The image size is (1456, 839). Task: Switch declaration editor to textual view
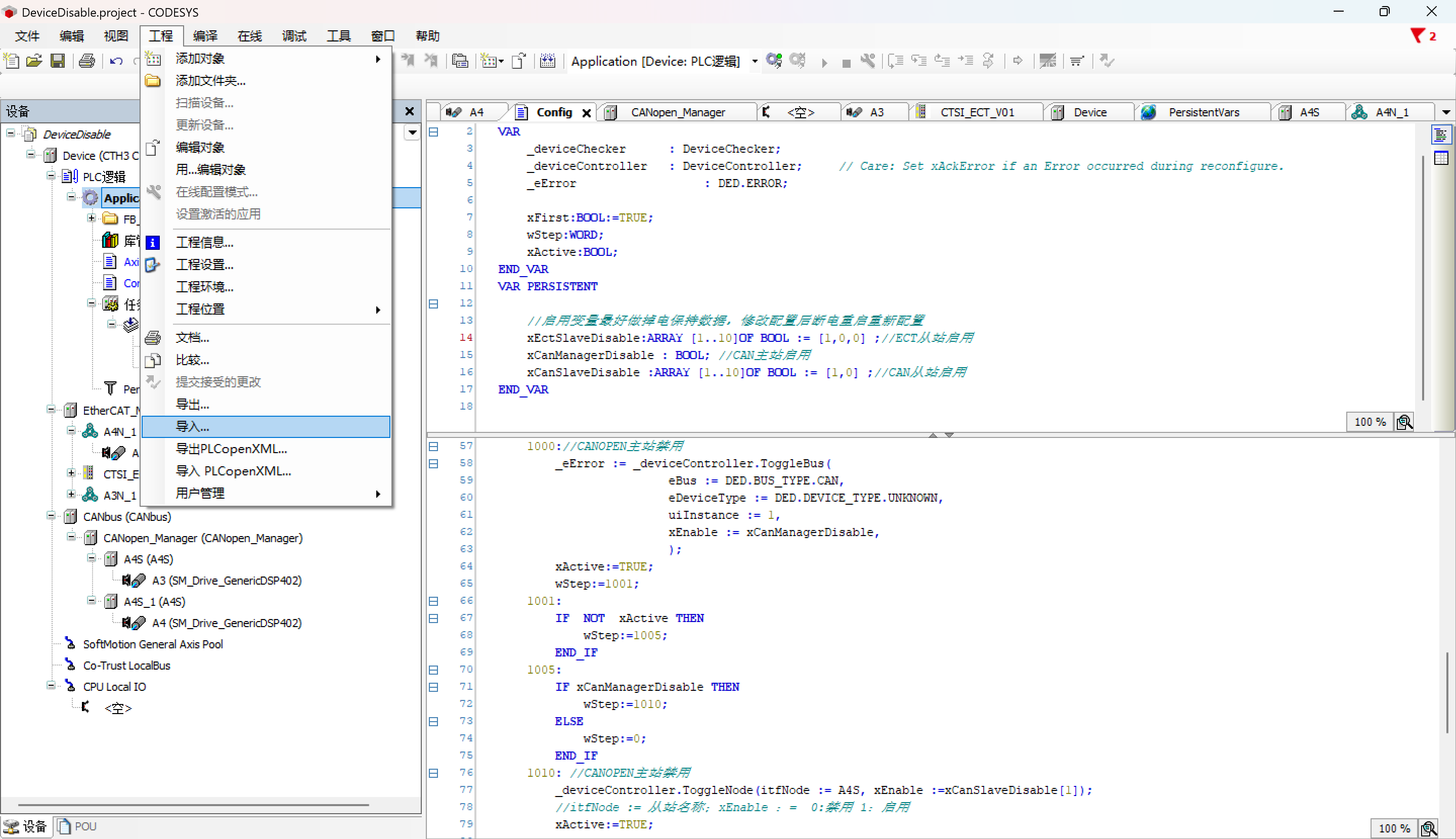click(x=1441, y=135)
